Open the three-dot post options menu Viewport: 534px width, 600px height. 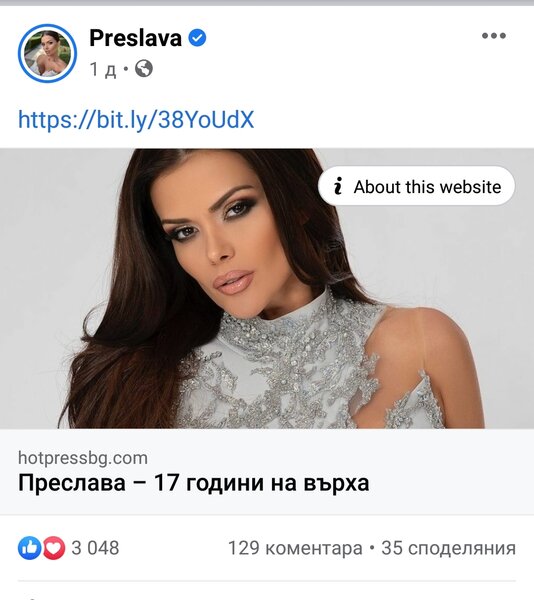(493, 36)
